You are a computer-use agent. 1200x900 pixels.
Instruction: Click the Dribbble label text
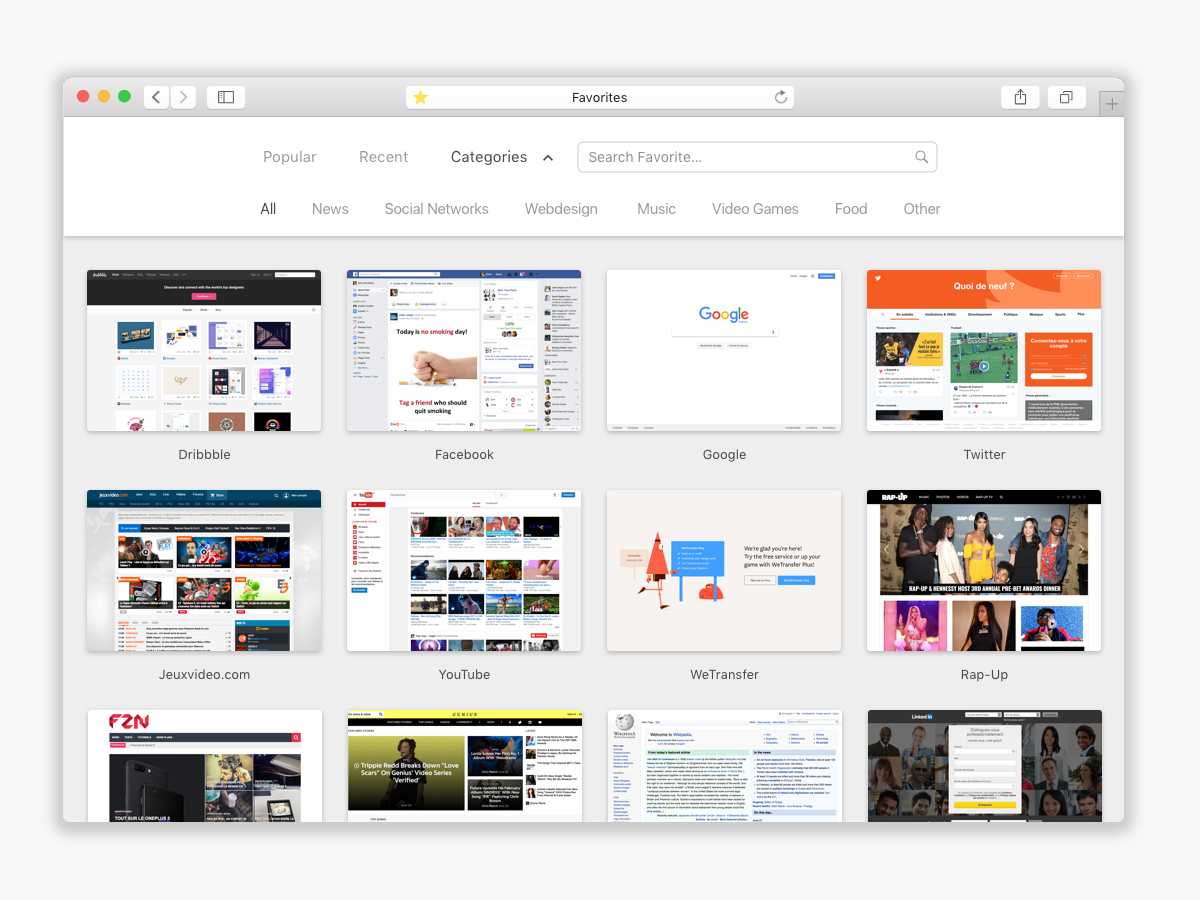click(x=204, y=454)
